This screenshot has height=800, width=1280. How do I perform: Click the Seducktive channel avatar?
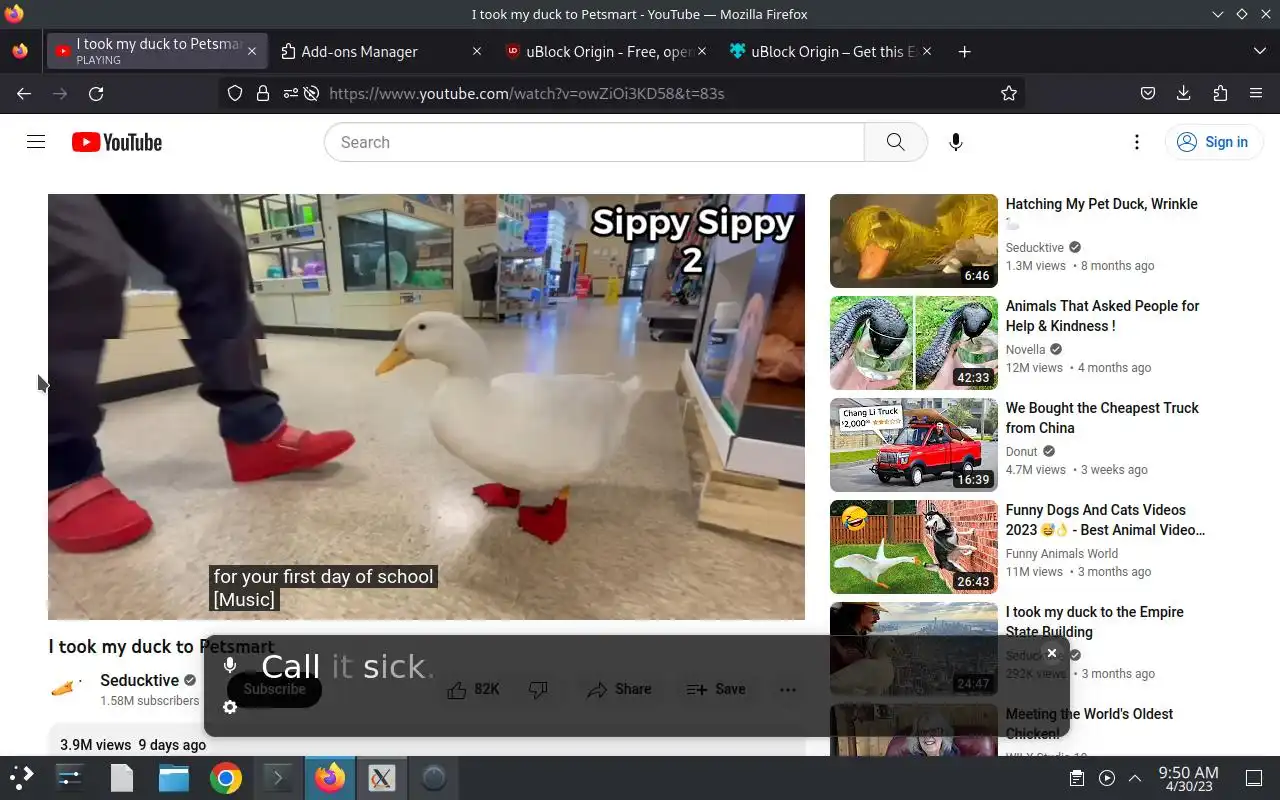[68, 689]
